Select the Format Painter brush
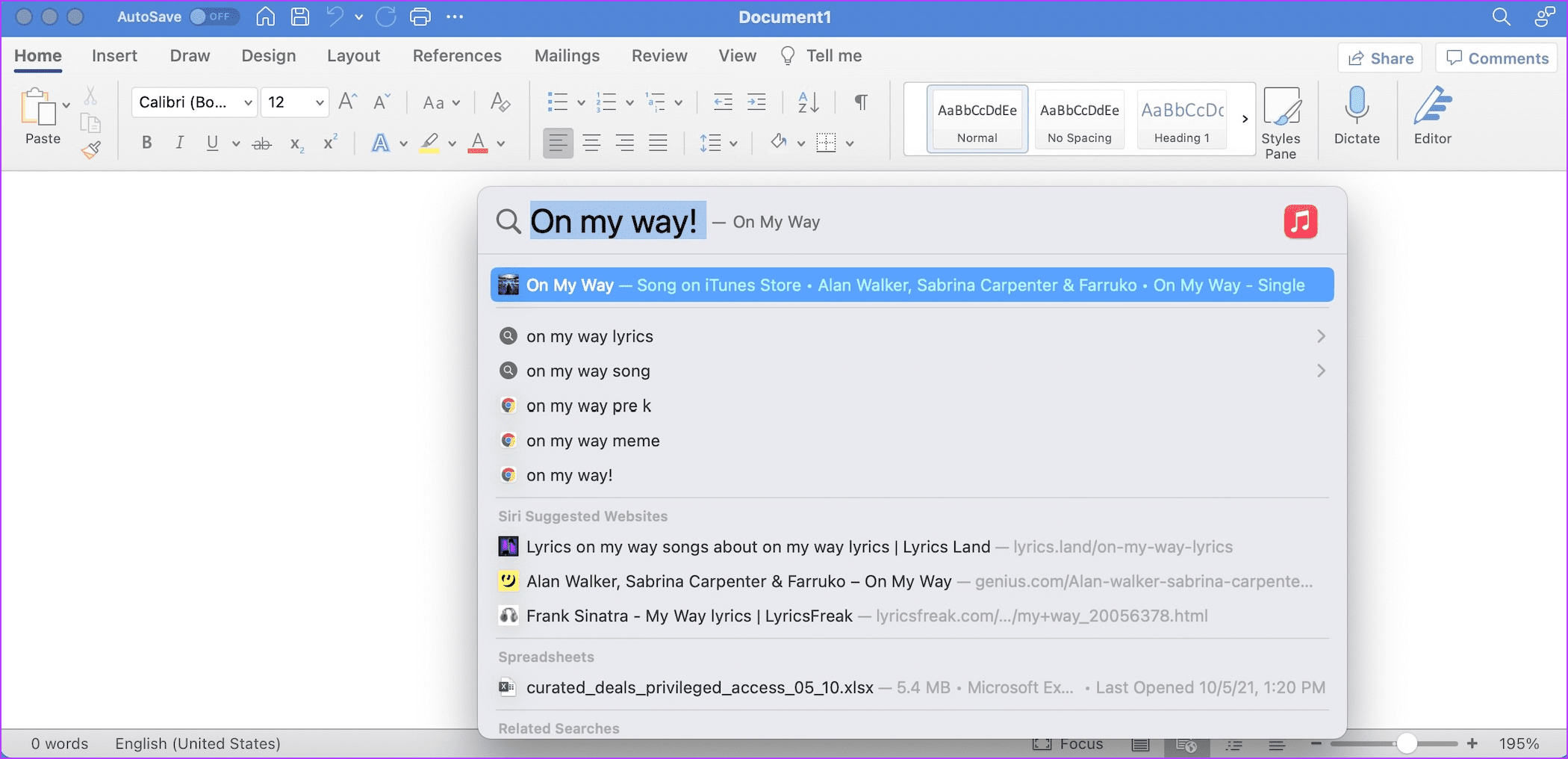The image size is (1568, 759). pos(91,149)
